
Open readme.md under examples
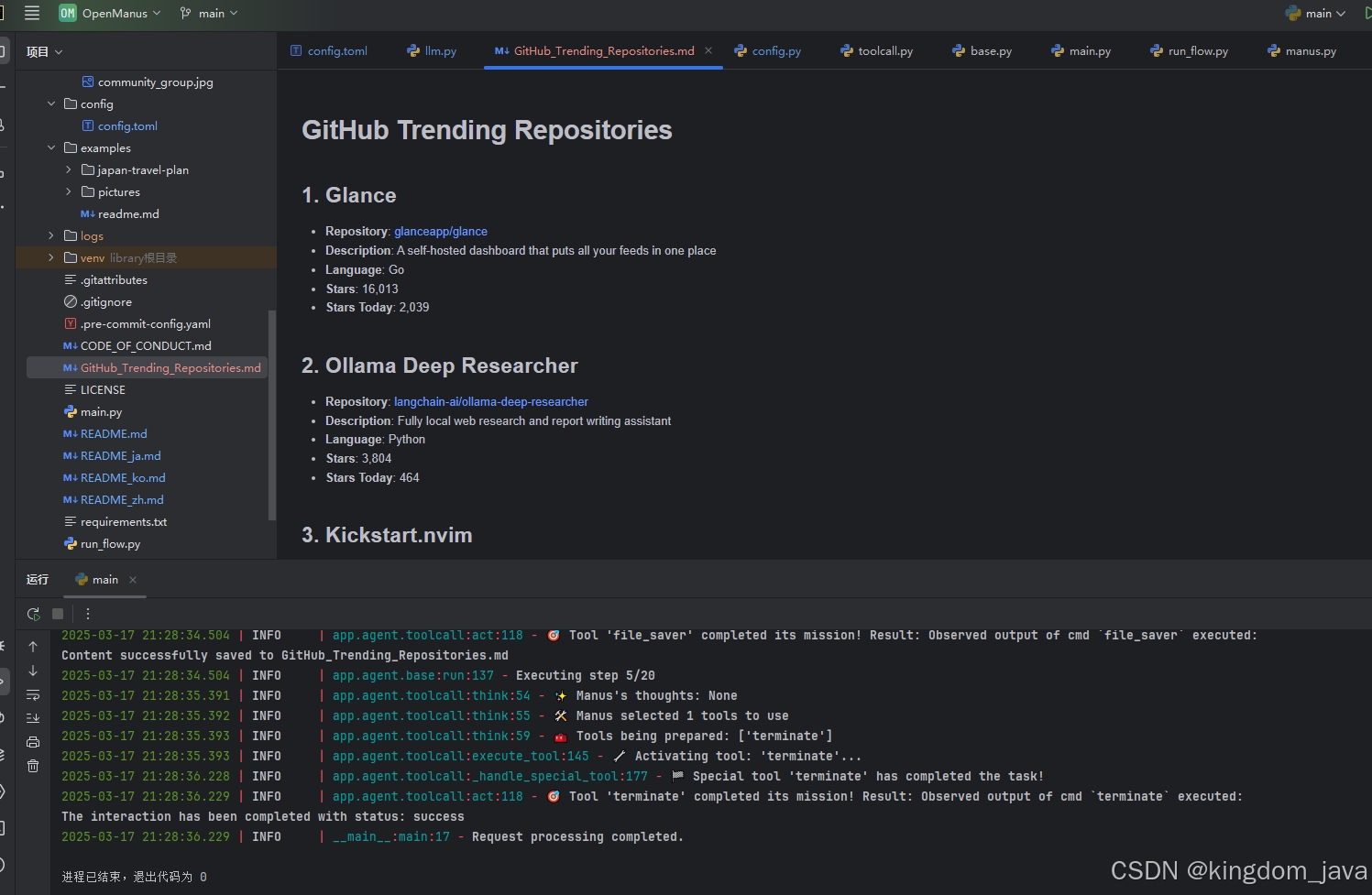pyautogui.click(x=119, y=214)
